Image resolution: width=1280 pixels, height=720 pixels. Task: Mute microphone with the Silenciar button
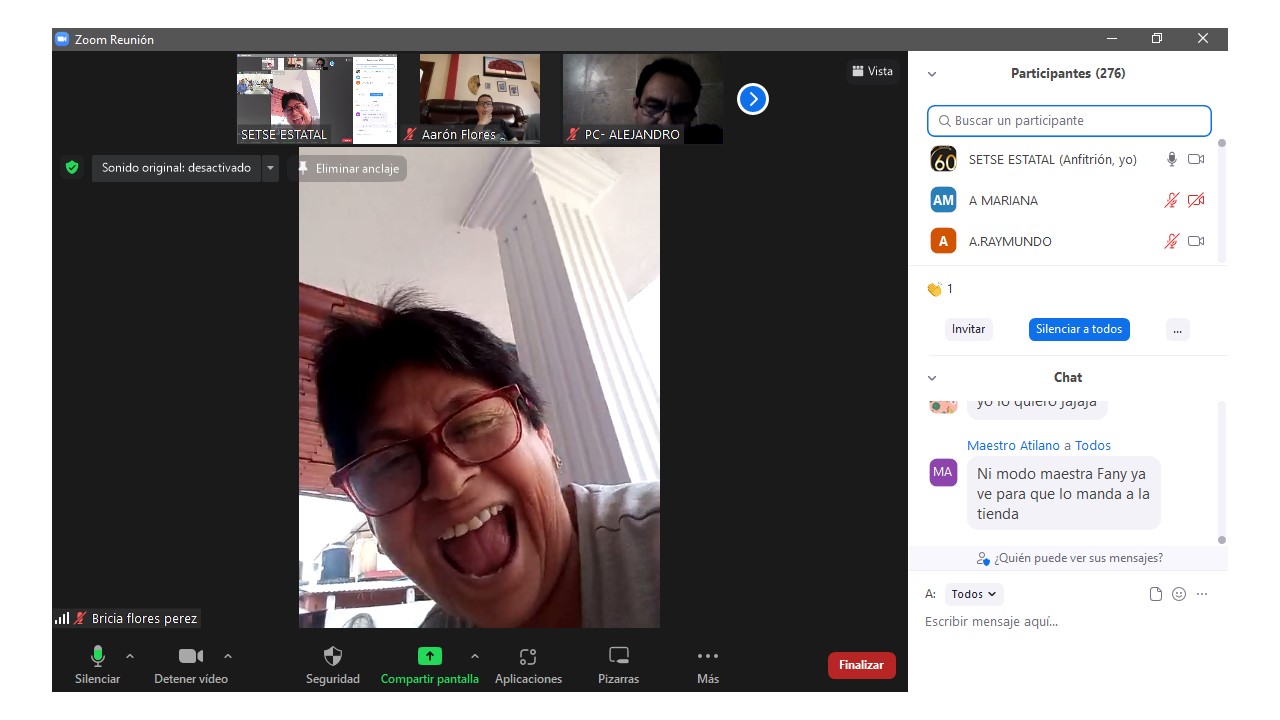coord(97,665)
